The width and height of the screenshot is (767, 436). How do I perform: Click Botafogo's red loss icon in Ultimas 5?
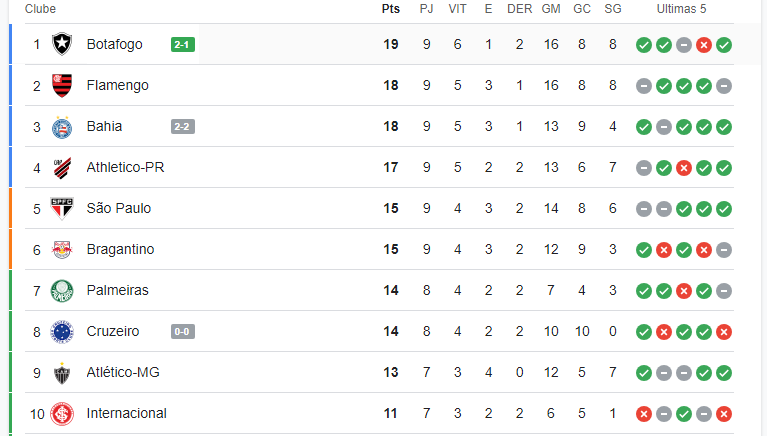704,45
